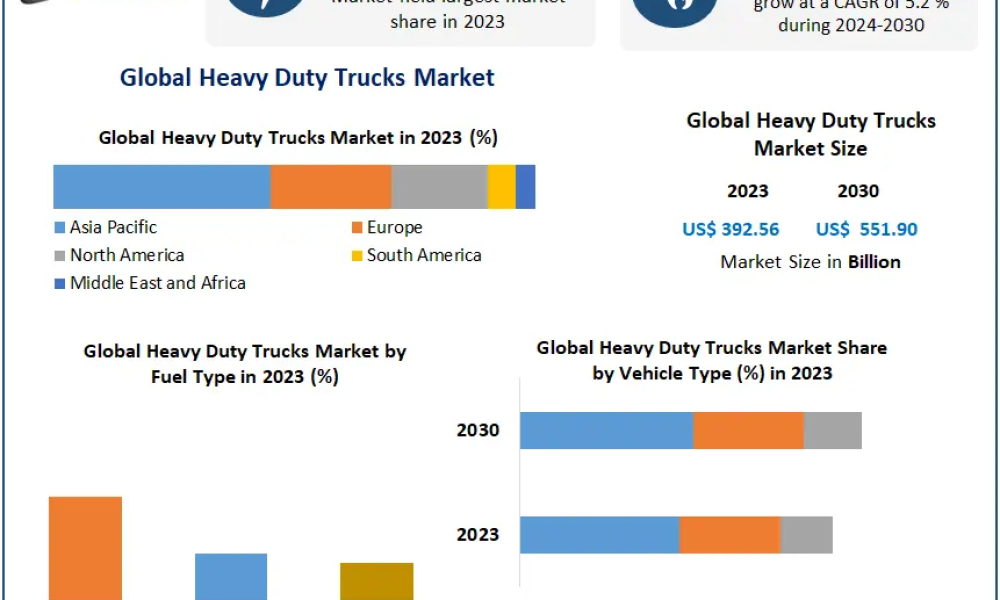The width and height of the screenshot is (1000, 600).
Task: Click the gray segment of the 2030 vehicle bar
Action: [x=833, y=430]
